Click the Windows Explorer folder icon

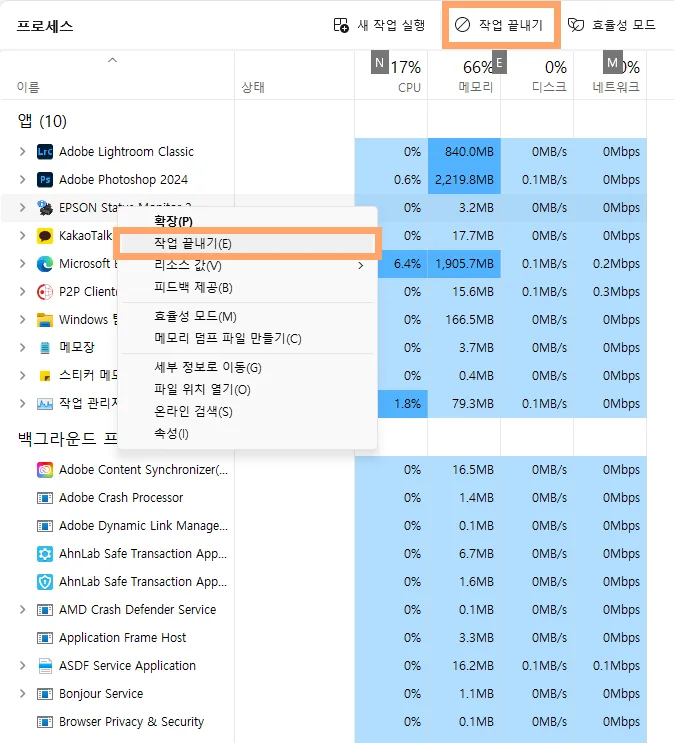(x=45, y=319)
